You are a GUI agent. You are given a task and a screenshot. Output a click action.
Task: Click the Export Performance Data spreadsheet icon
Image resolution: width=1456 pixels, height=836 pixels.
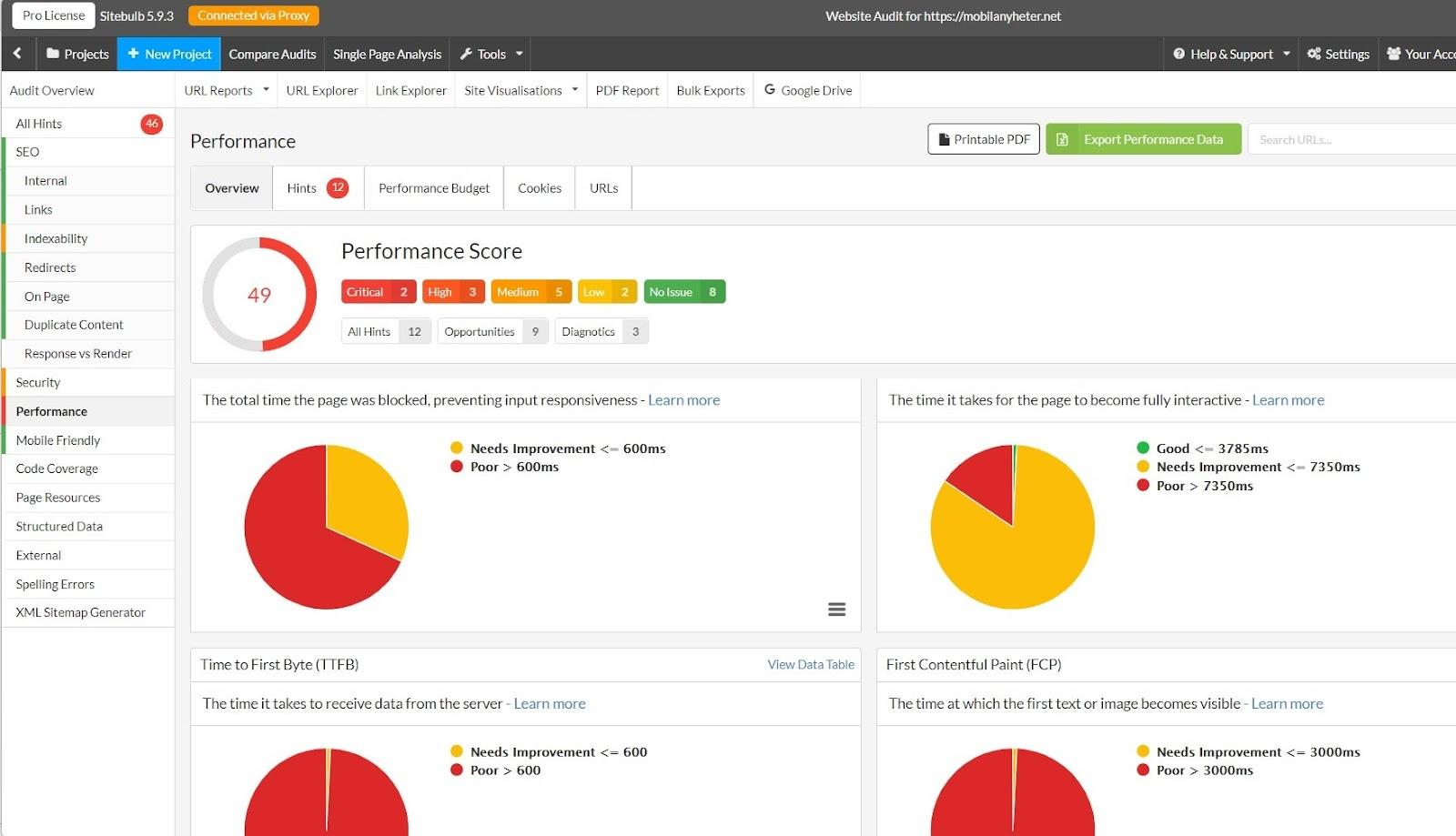pos(1062,139)
